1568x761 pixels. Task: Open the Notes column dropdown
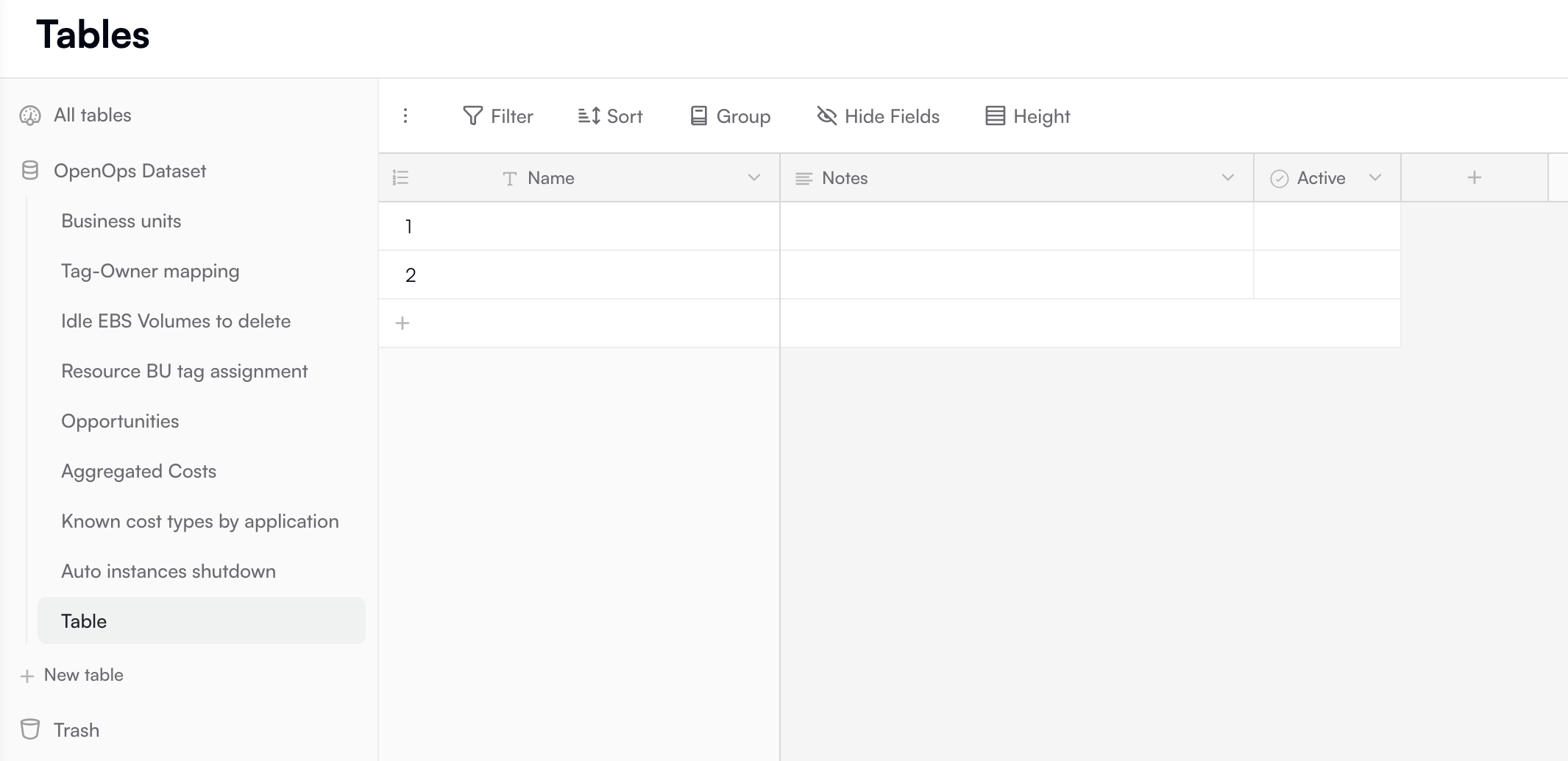click(1227, 177)
